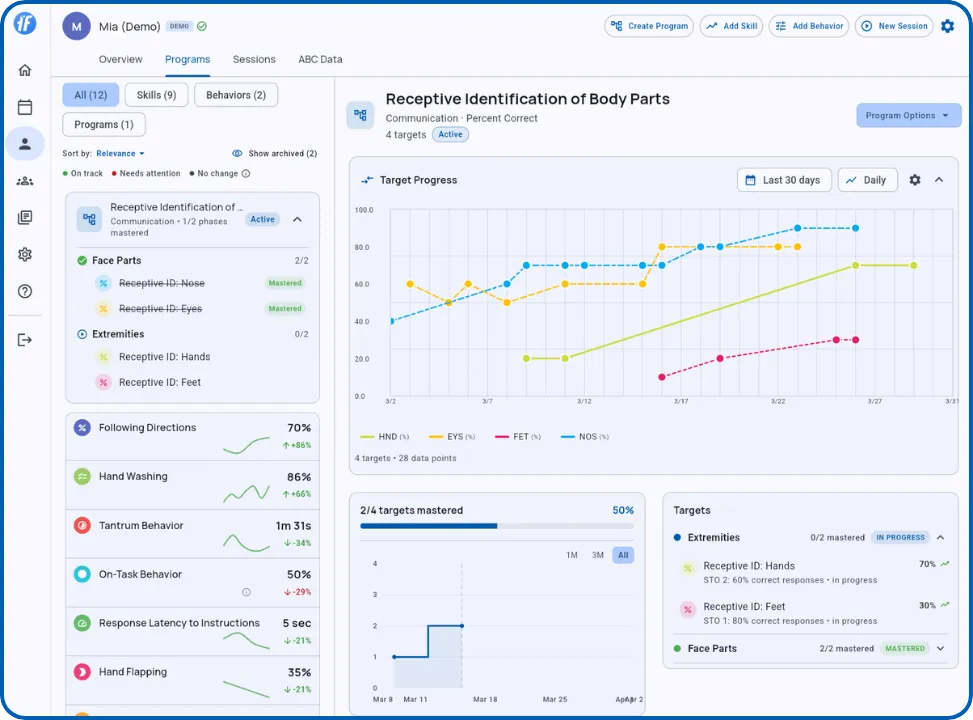
Task: Open the Program Options dropdown
Action: coord(907,115)
